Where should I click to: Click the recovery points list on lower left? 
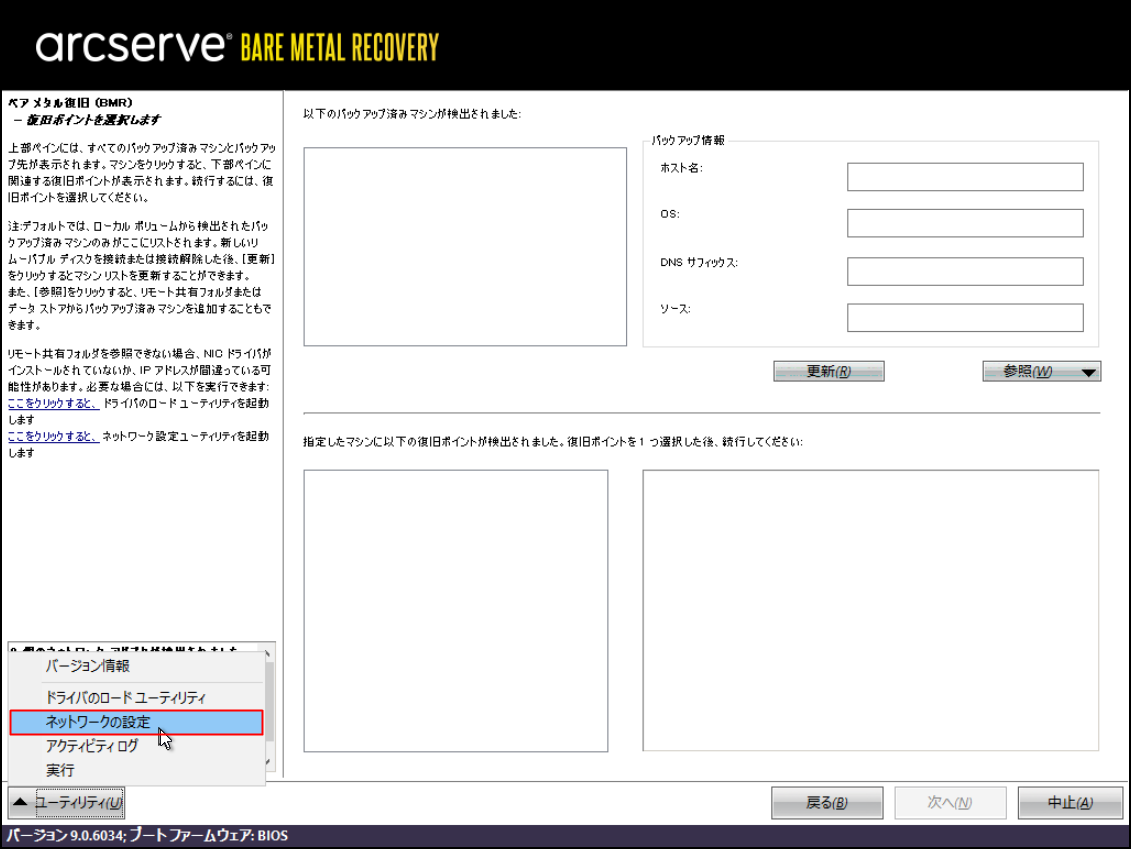click(x=455, y=610)
